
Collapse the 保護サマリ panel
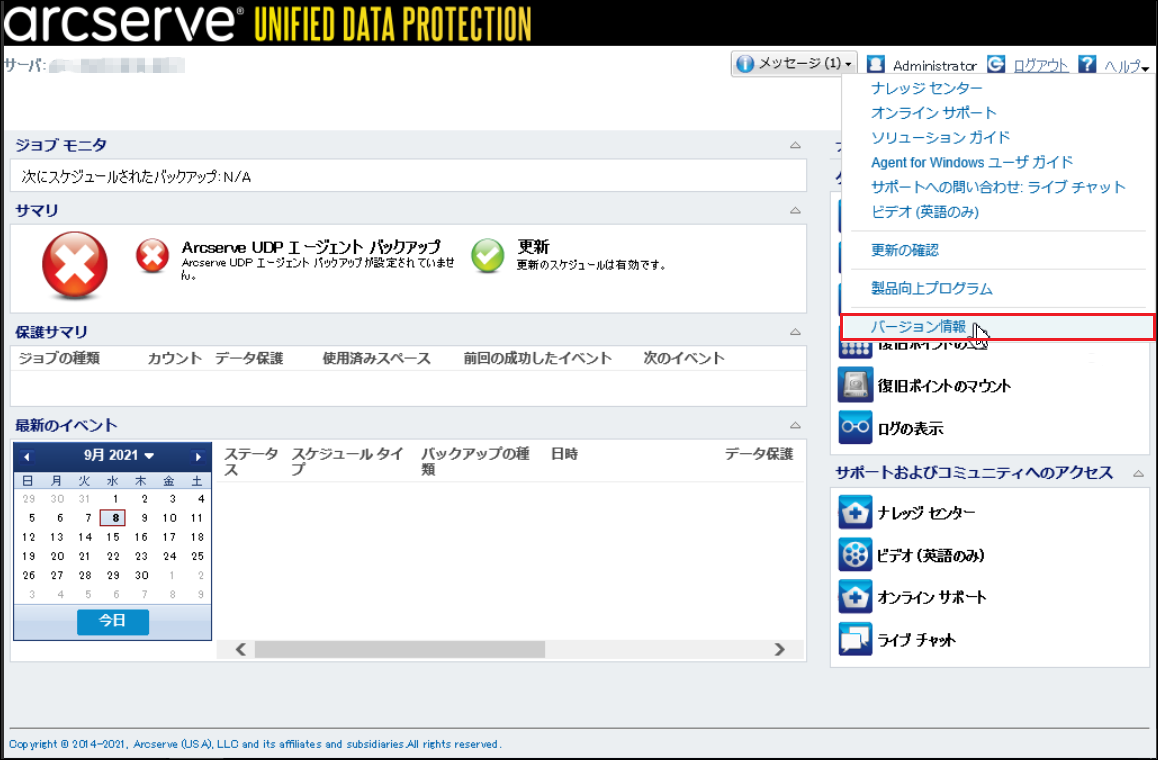click(x=795, y=332)
